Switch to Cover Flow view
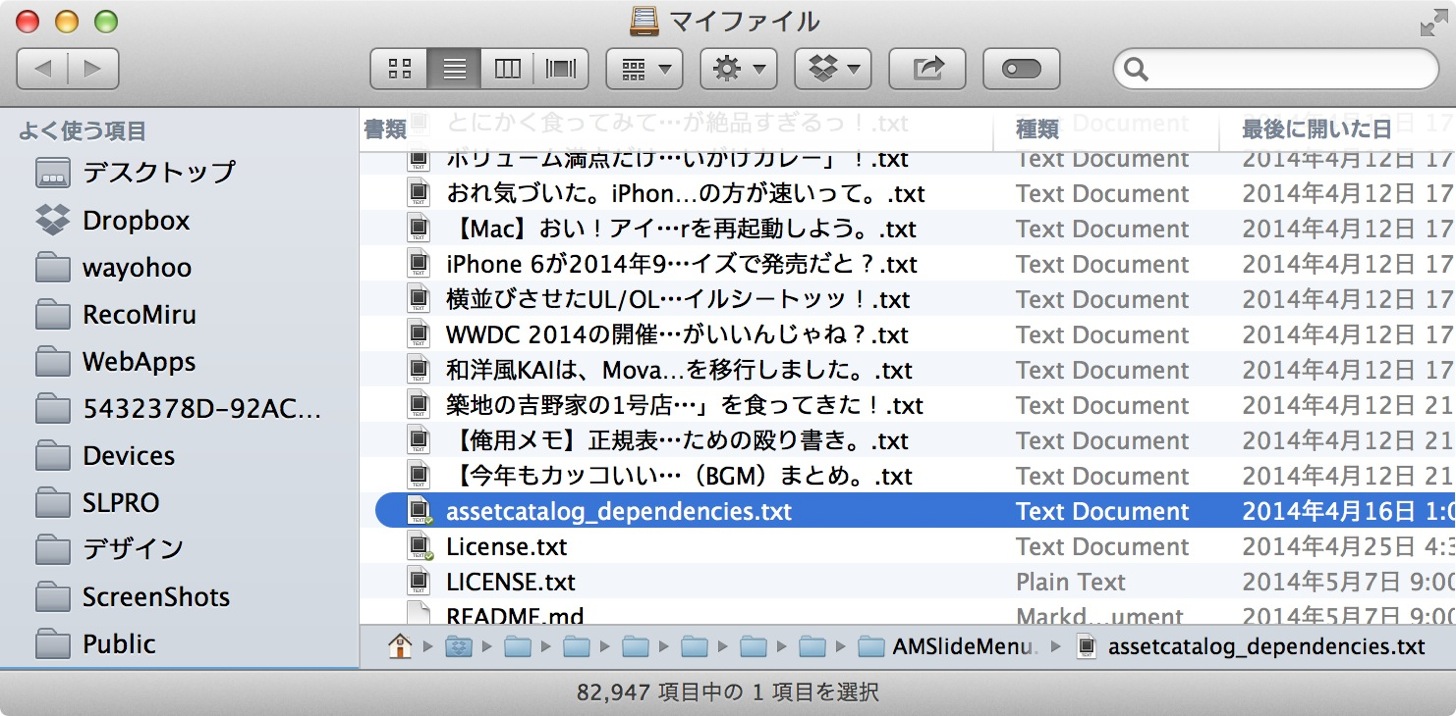The width and height of the screenshot is (1456, 716). pyautogui.click(x=562, y=69)
